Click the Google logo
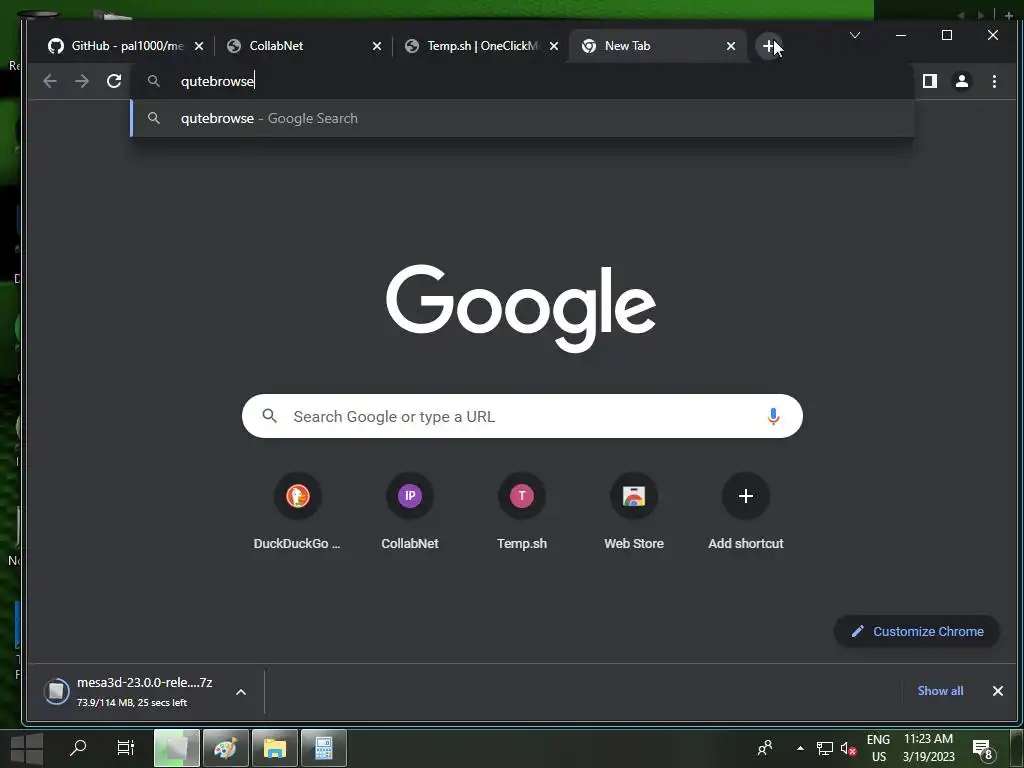The height and width of the screenshot is (768, 1024). coord(521,307)
